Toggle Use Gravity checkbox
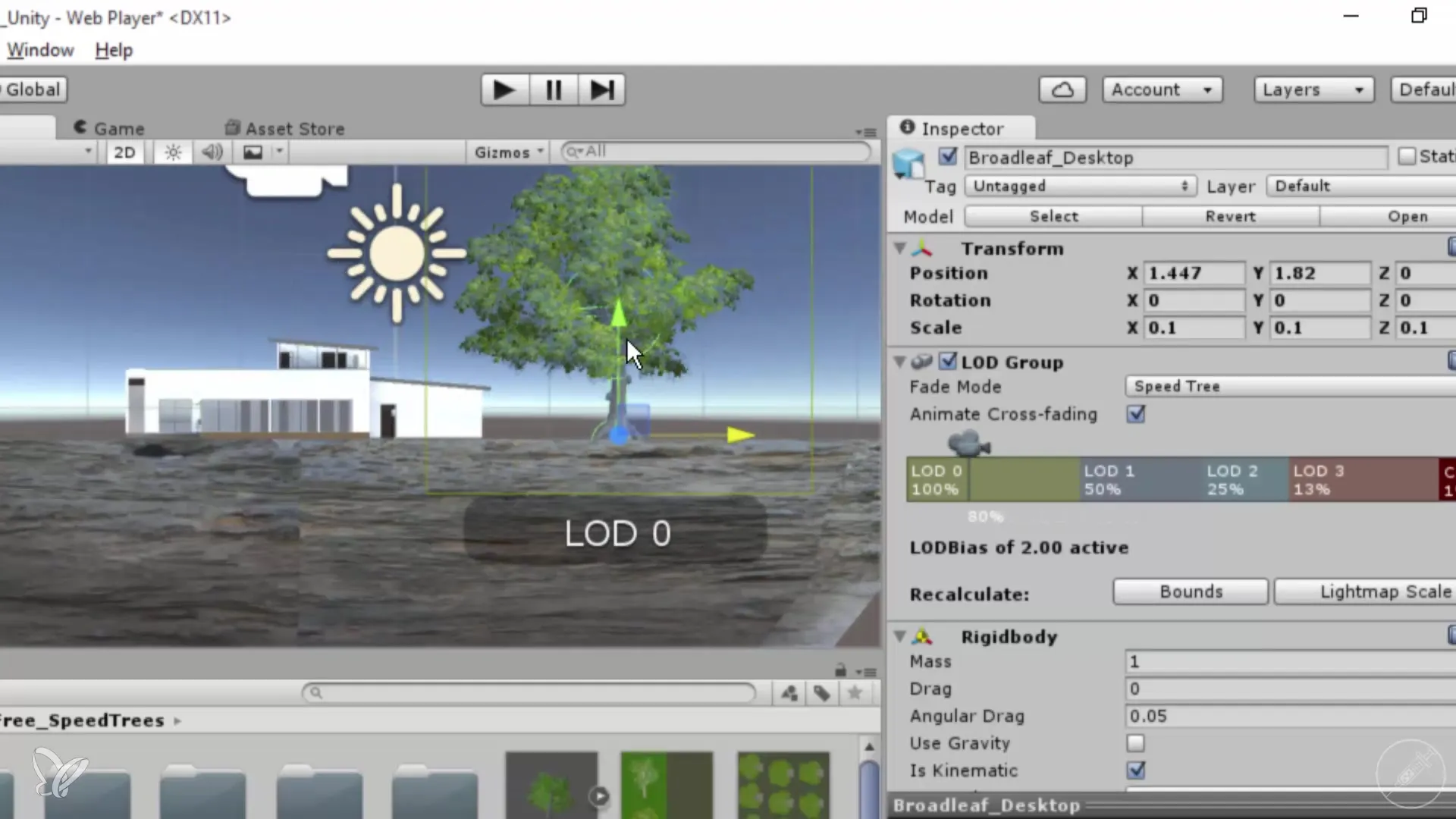Screen dimensions: 1456x819 pos(1135,743)
